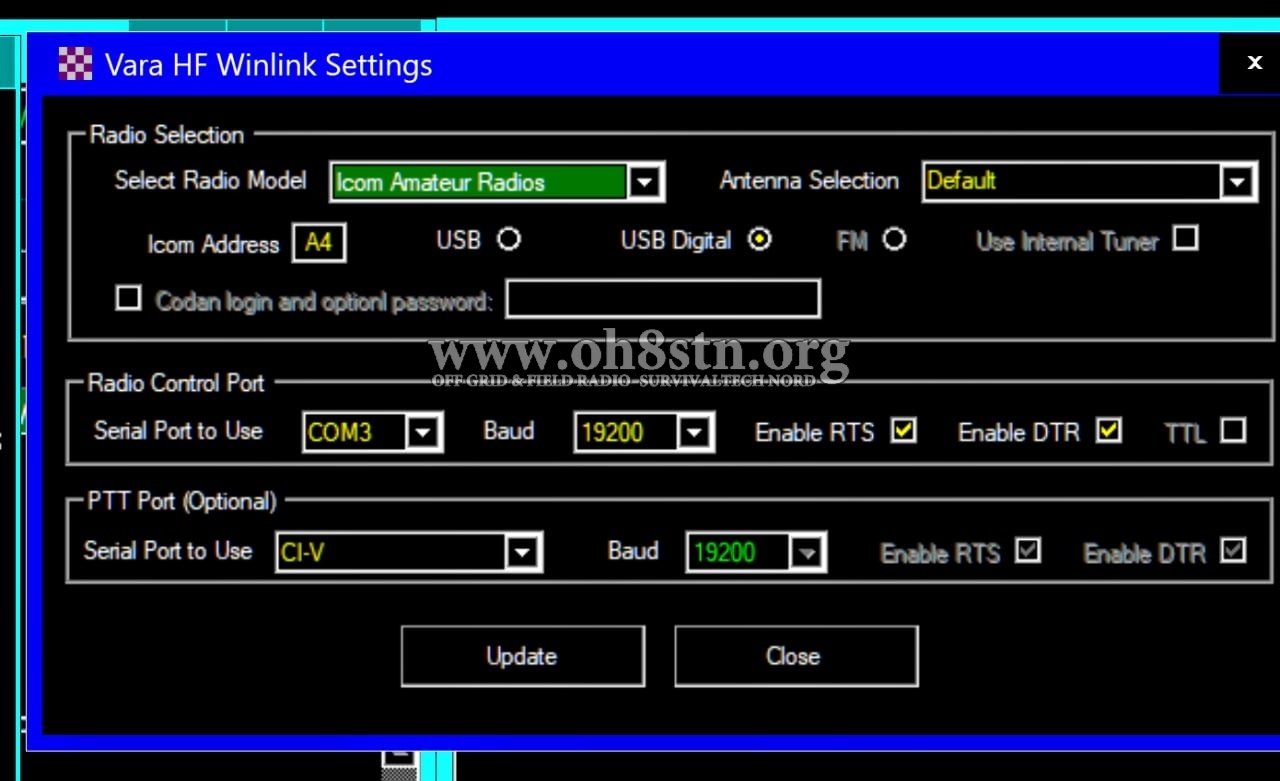Viewport: 1280px width, 781px height.
Task: Click the Codan password text field
Action: (x=662, y=299)
